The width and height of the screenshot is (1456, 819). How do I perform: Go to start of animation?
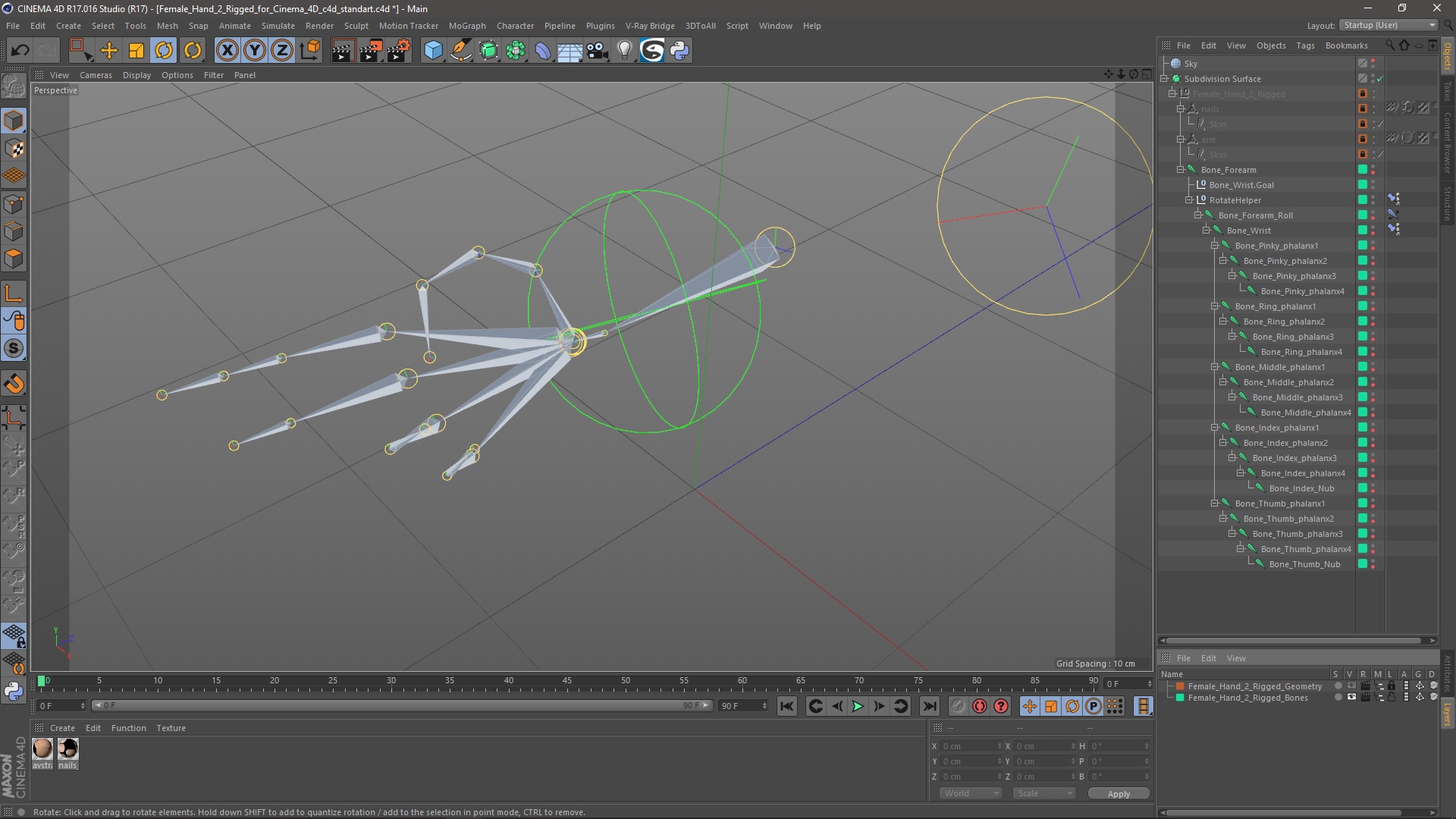click(787, 706)
